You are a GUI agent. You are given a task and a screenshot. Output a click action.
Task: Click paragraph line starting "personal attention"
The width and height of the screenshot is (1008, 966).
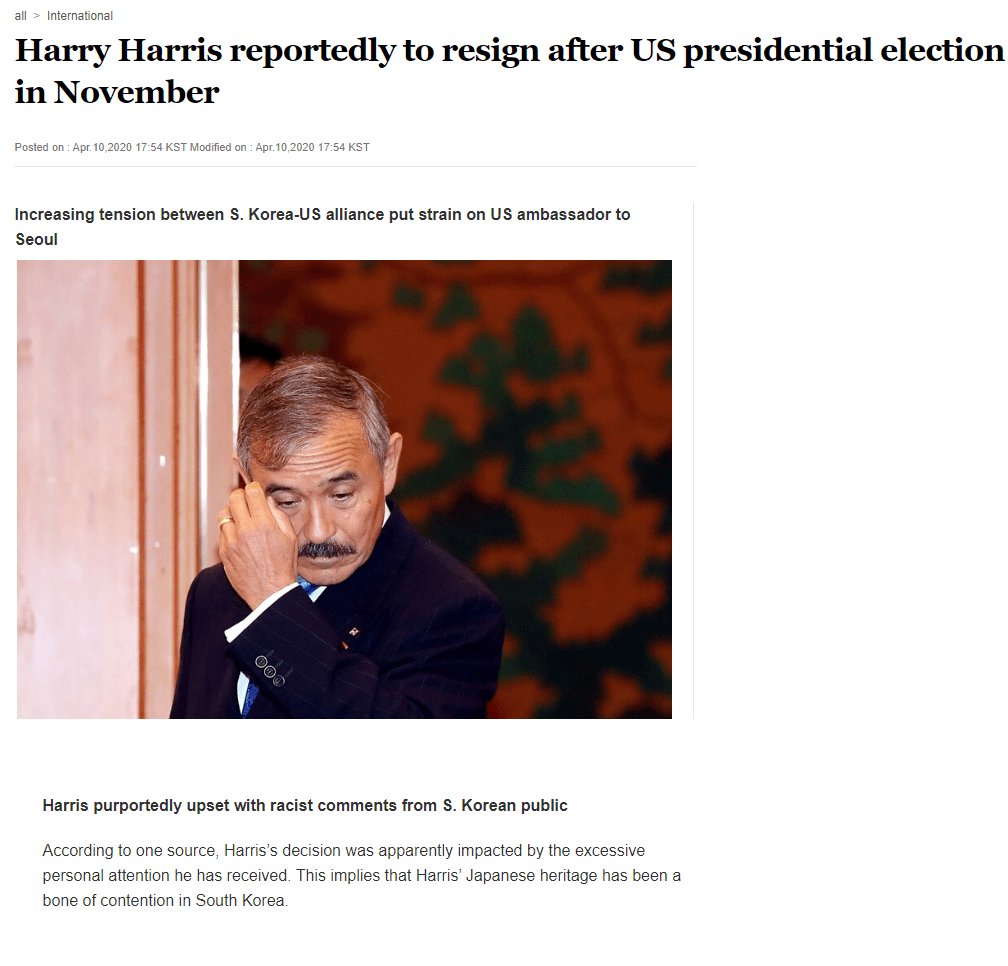click(x=361, y=876)
